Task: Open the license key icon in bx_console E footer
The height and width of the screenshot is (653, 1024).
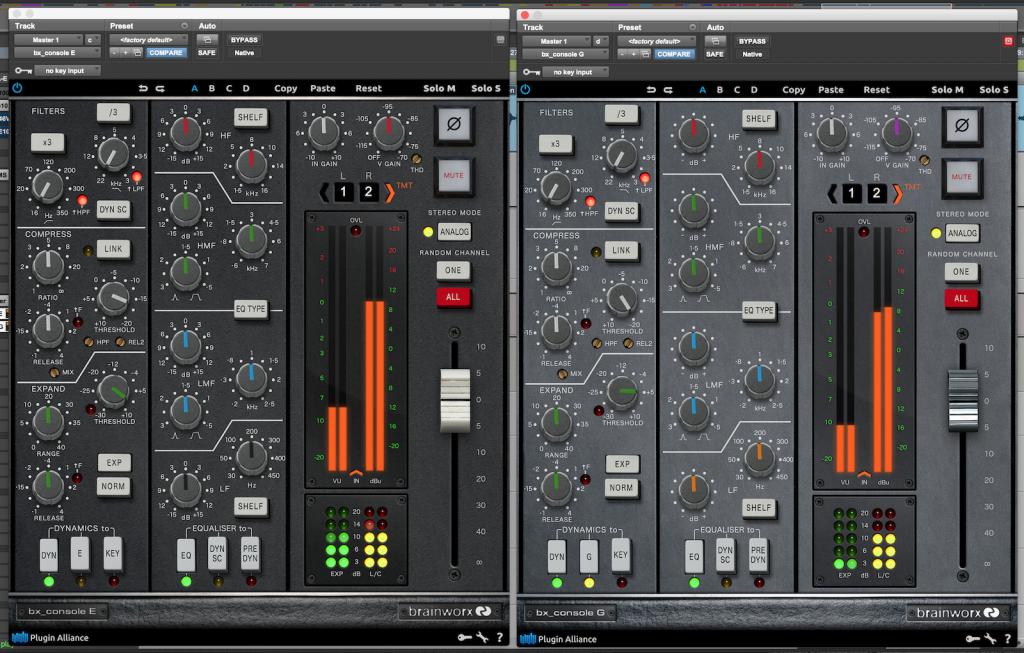Action: 464,637
